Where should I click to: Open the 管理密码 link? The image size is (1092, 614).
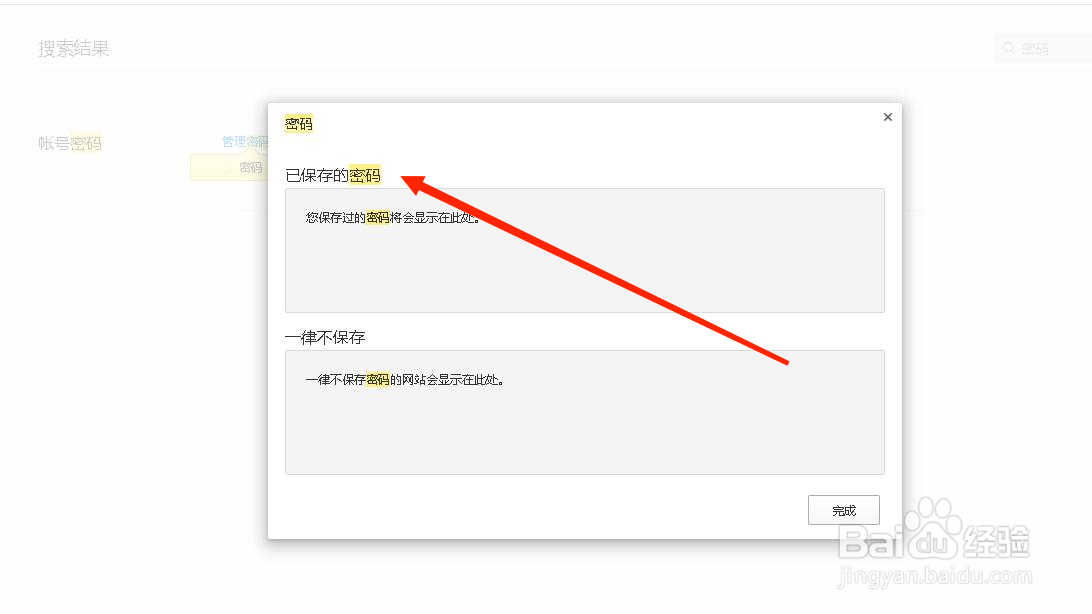245,141
